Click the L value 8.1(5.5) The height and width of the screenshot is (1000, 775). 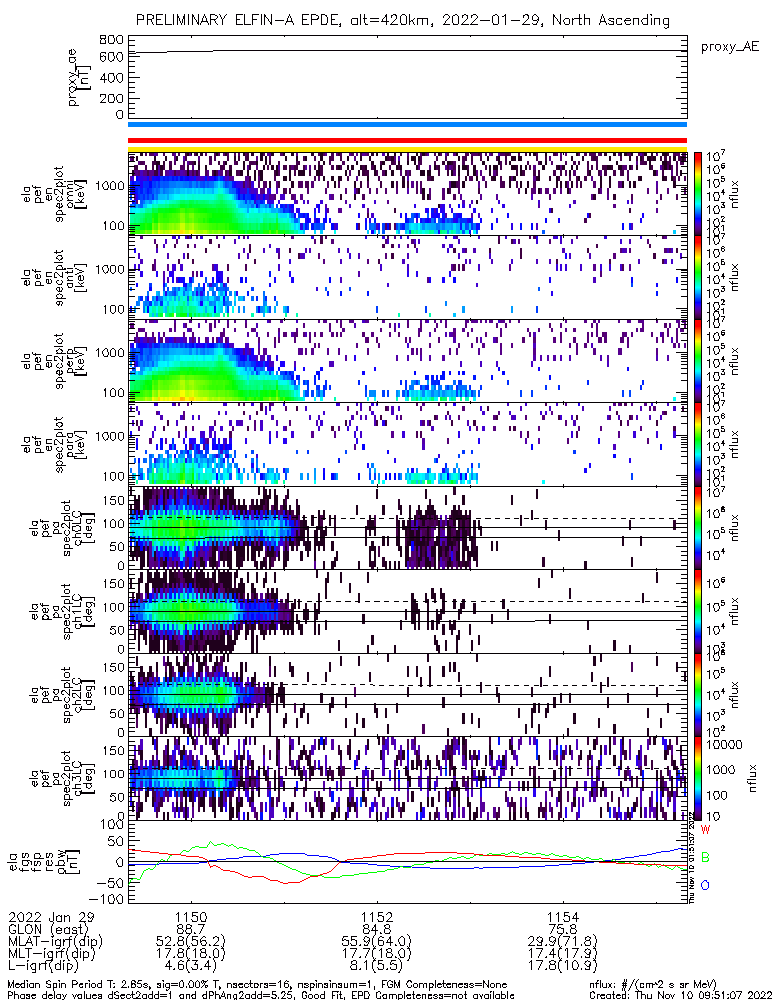click(377, 966)
